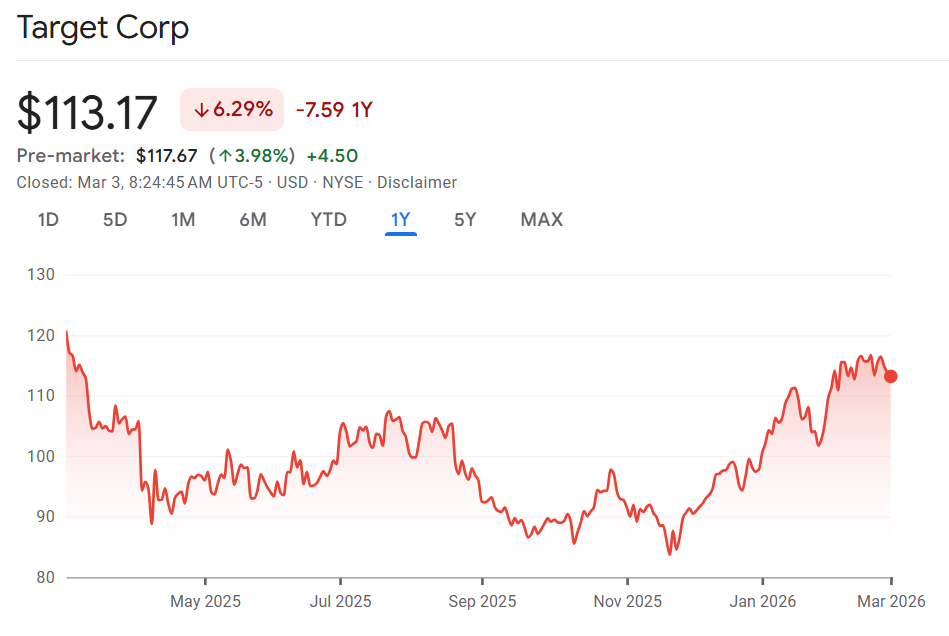Open the Disclaimer link
This screenshot has width=949, height=636.
tap(417, 182)
